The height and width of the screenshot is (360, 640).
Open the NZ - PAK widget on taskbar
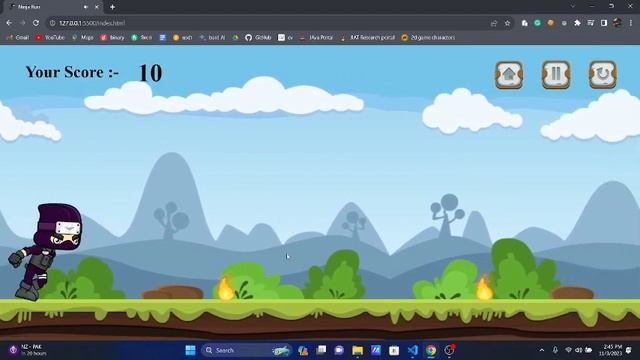(28, 350)
